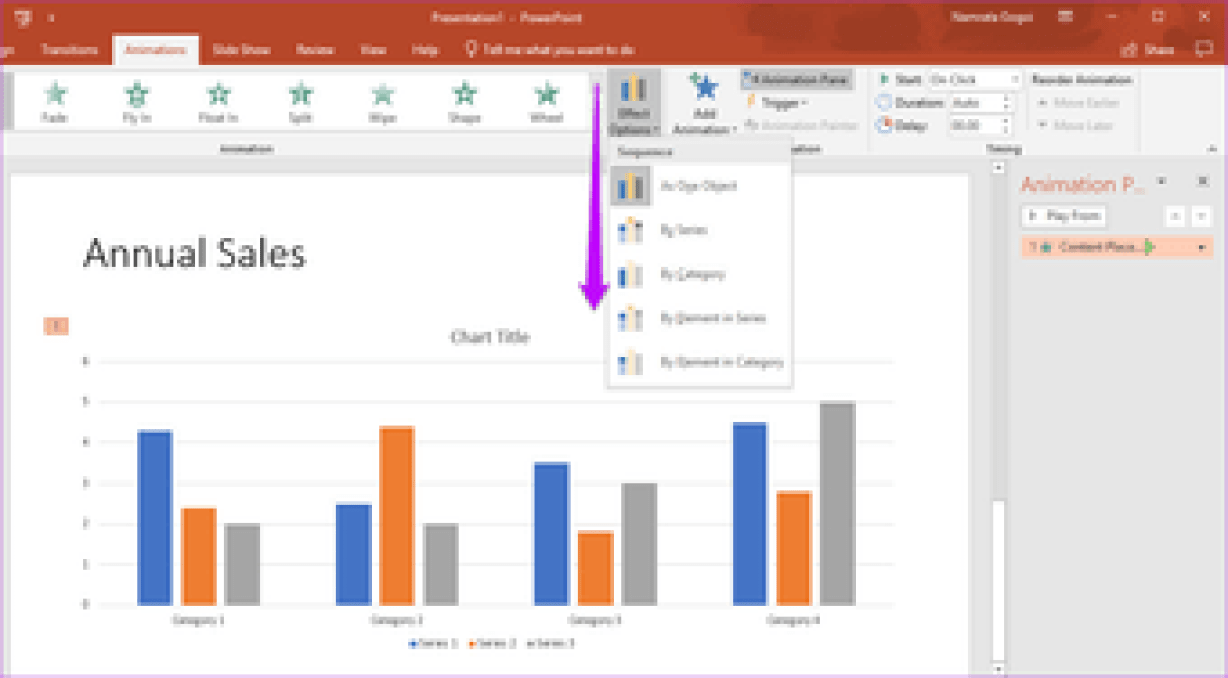This screenshot has height=678, width=1228.
Task: Apply the Fly In animation effect
Action: (x=137, y=102)
